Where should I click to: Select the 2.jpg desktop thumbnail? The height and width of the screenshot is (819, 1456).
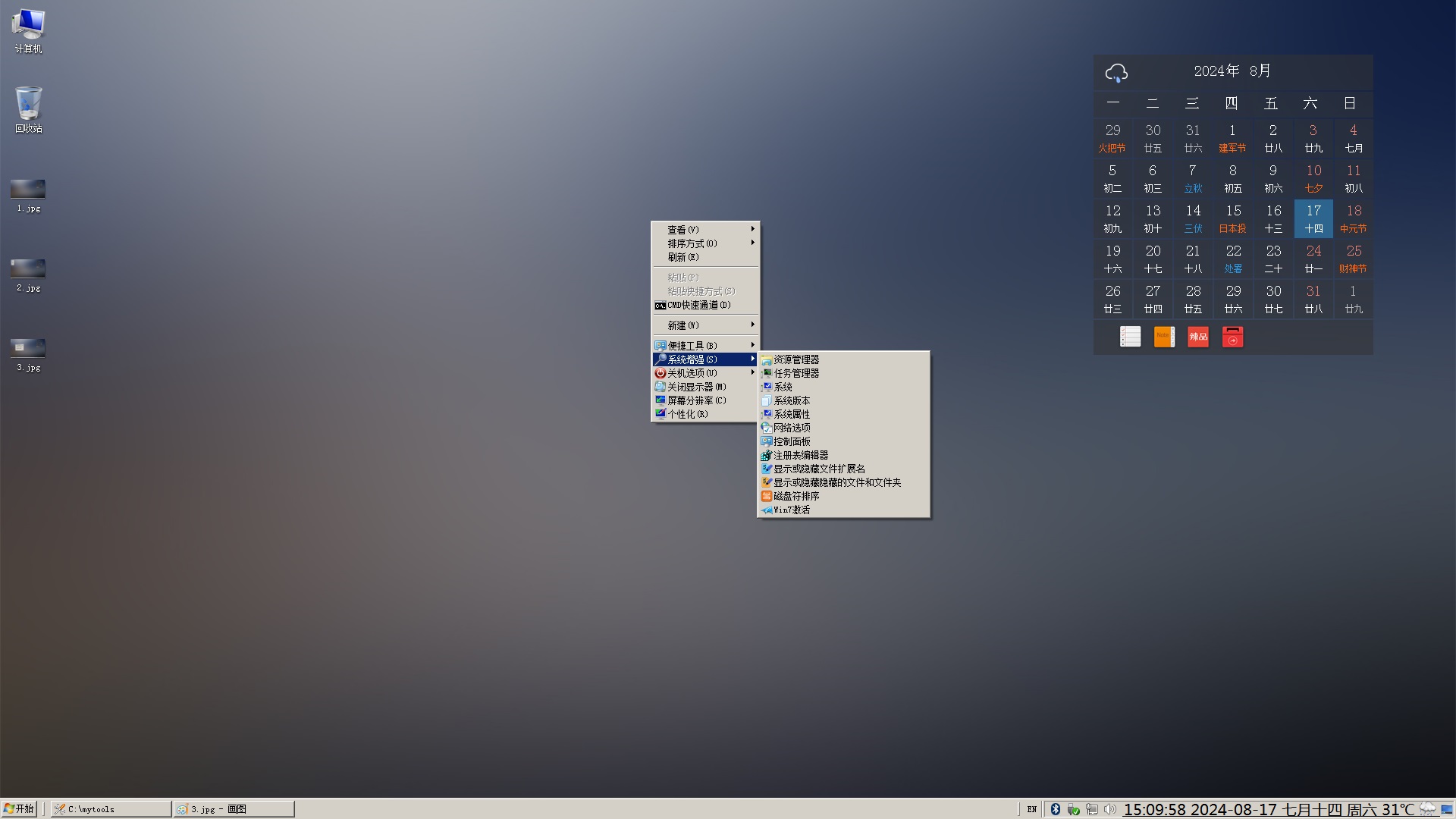28,275
